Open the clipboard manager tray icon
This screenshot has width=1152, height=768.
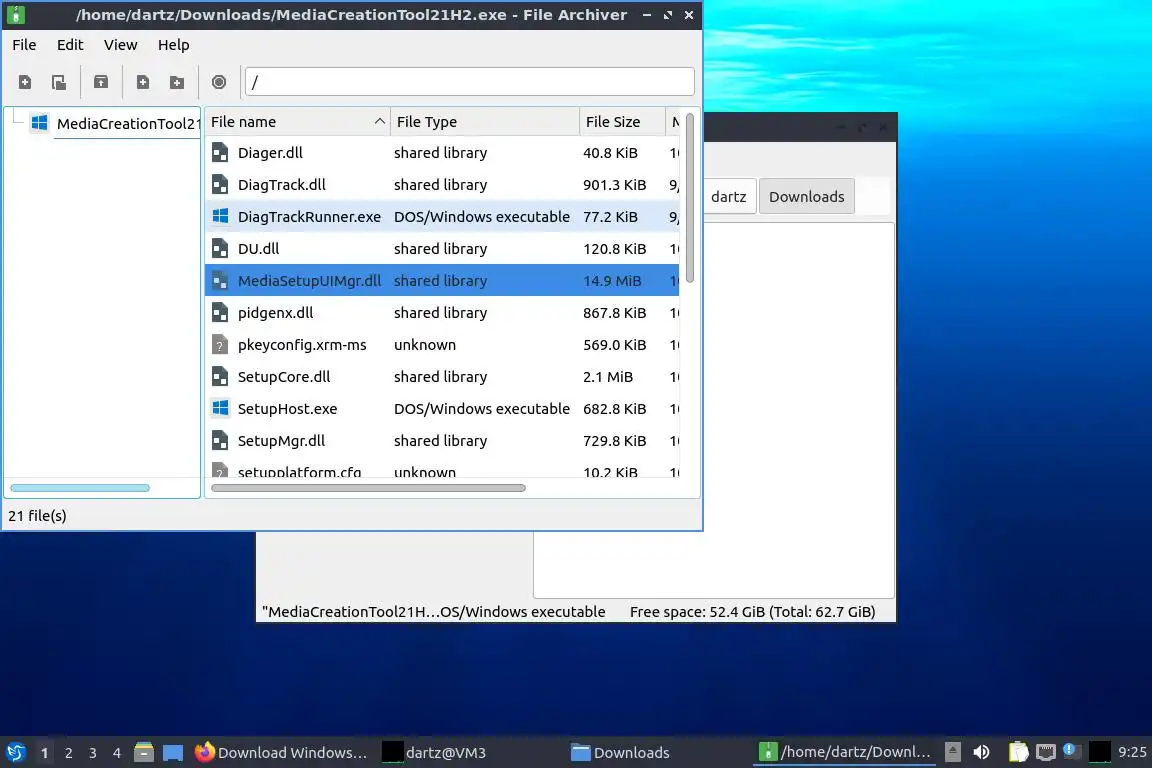[1018, 752]
